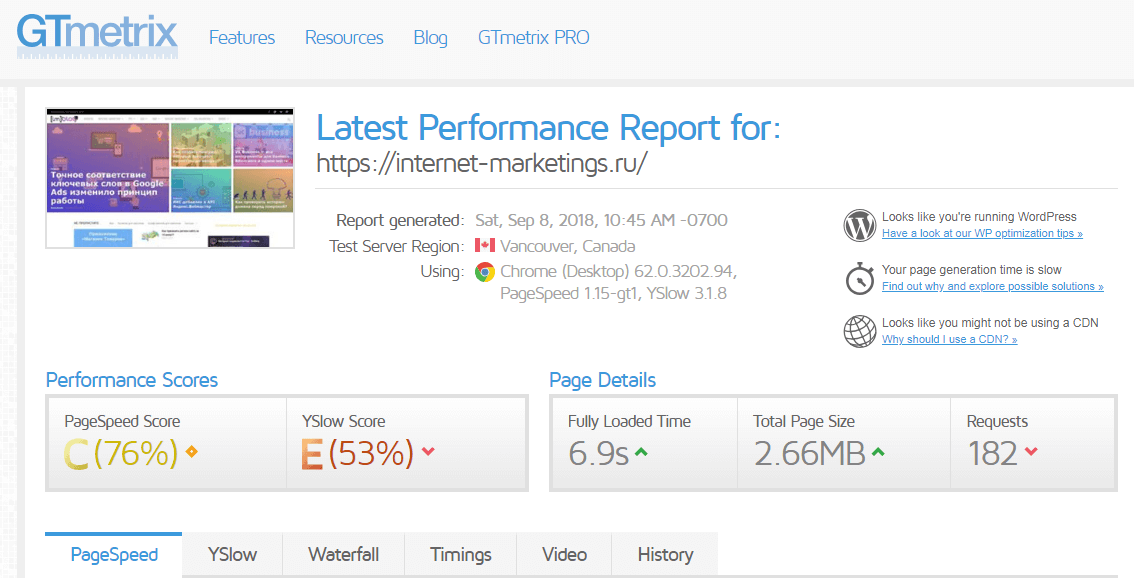This screenshot has height=578, width=1134.
Task: Click the WordPress logo icon
Action: point(860,225)
